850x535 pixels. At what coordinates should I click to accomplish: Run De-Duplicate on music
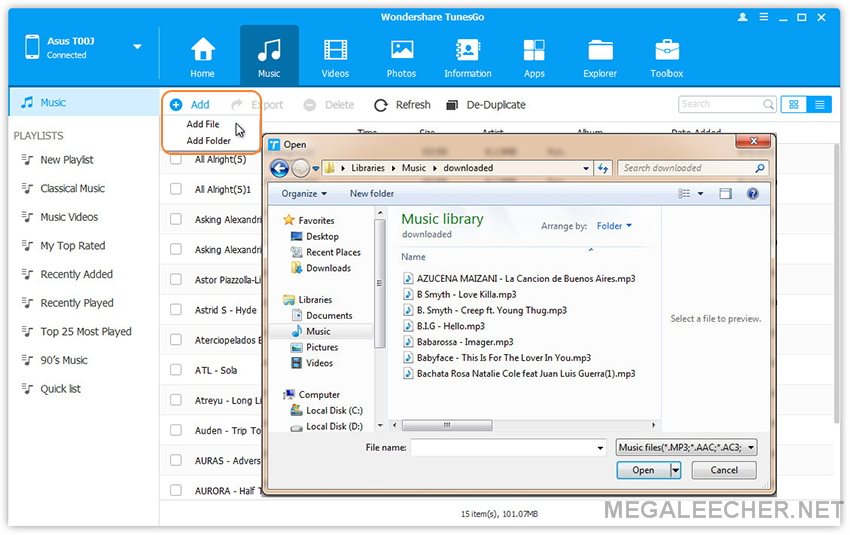tap(485, 105)
